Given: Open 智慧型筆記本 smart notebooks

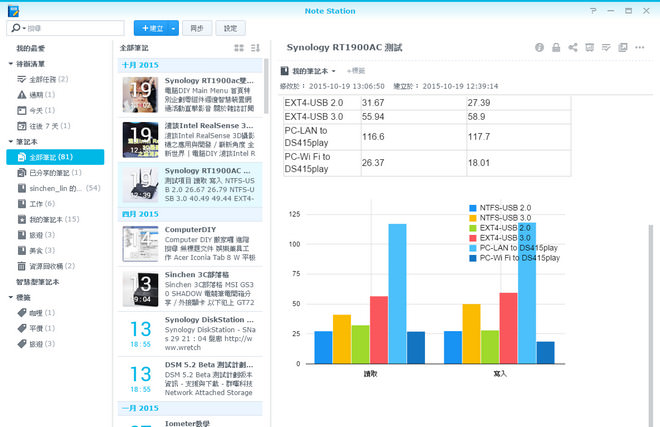Looking at the screenshot, I should click(37, 282).
